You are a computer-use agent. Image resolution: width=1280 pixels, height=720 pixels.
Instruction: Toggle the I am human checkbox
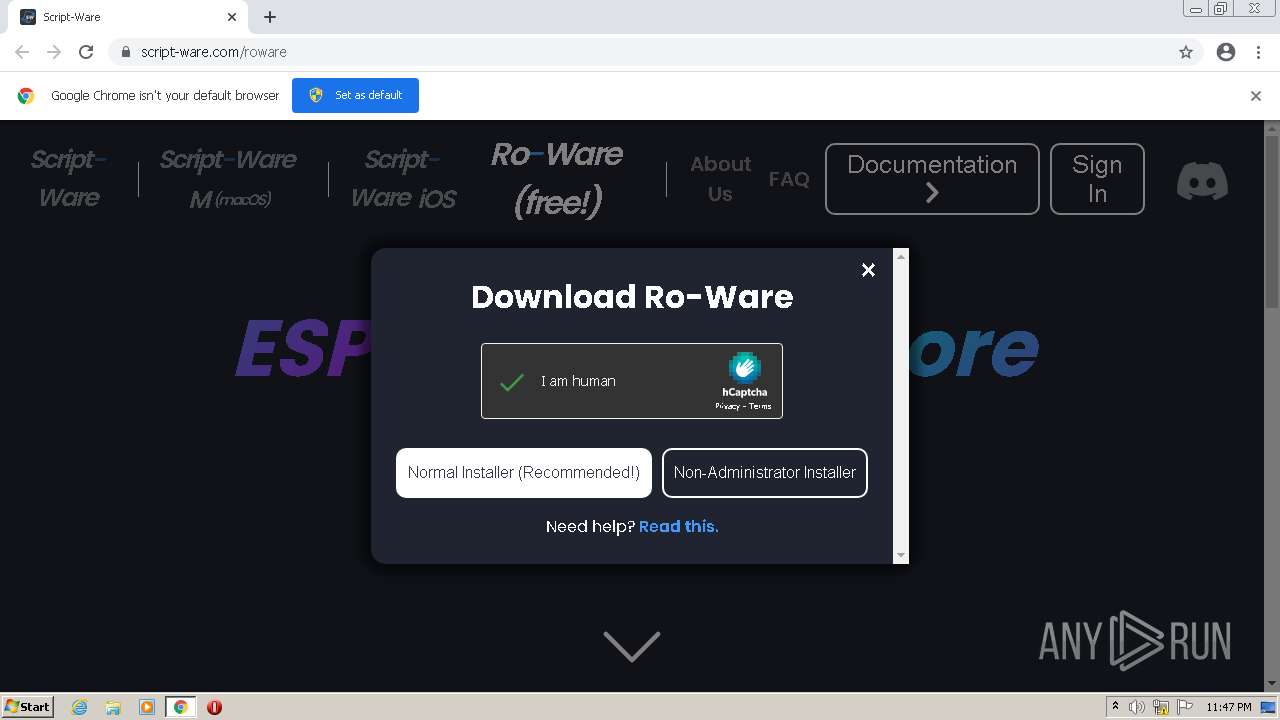pos(512,381)
